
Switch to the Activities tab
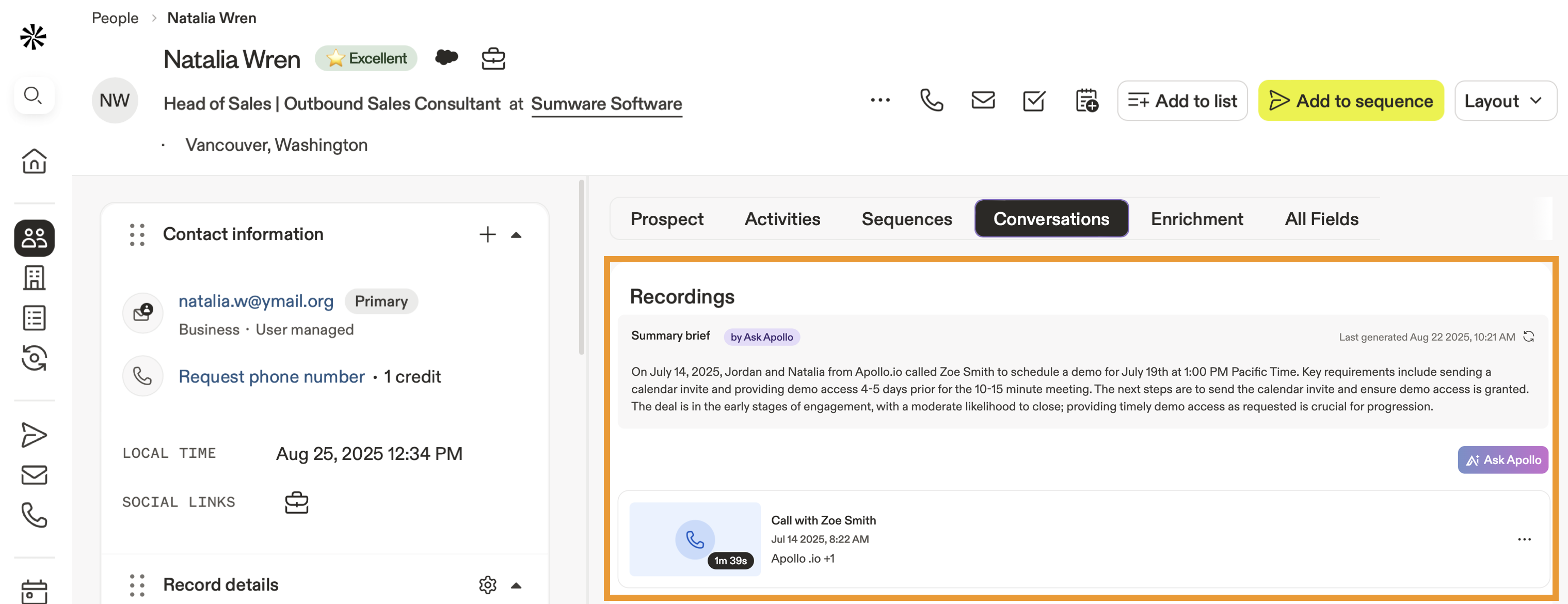[x=782, y=218]
